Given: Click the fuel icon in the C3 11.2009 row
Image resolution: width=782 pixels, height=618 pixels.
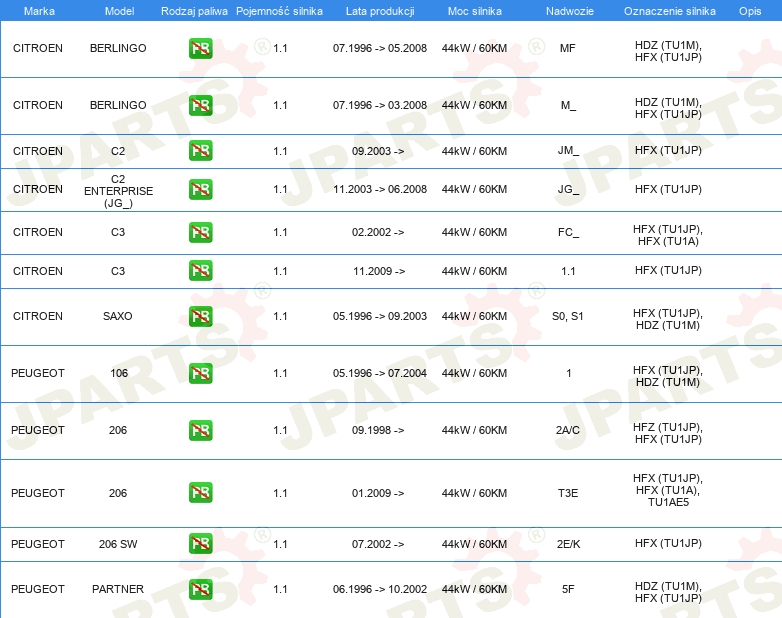Looking at the screenshot, I should pyautogui.click(x=200, y=271).
